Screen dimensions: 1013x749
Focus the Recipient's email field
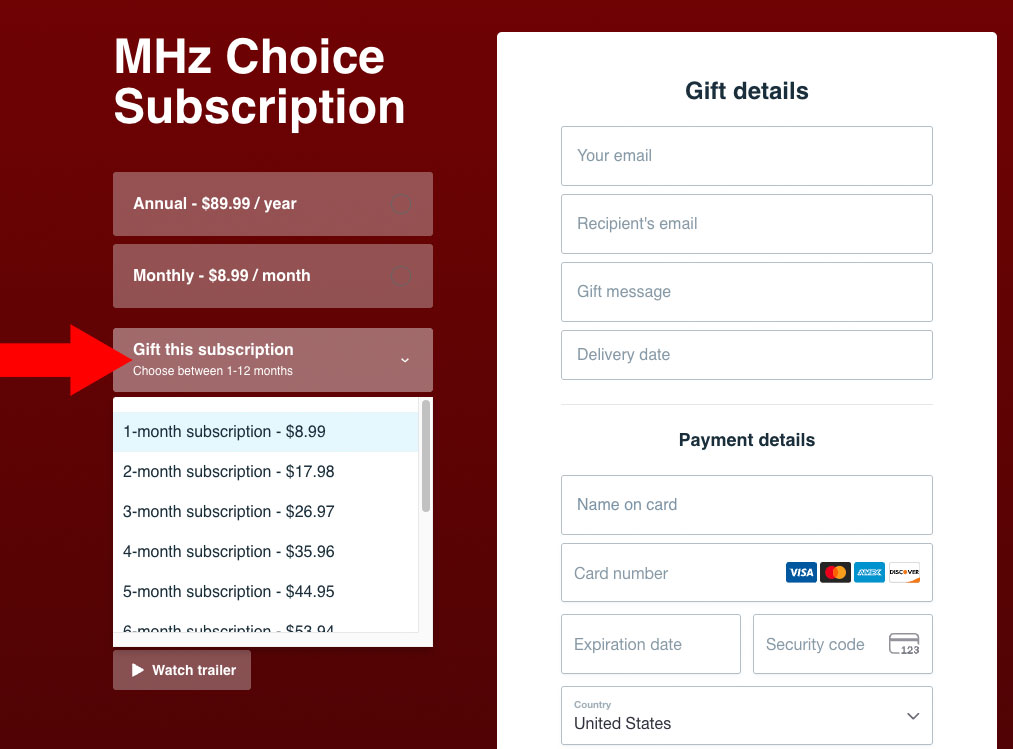(x=747, y=224)
